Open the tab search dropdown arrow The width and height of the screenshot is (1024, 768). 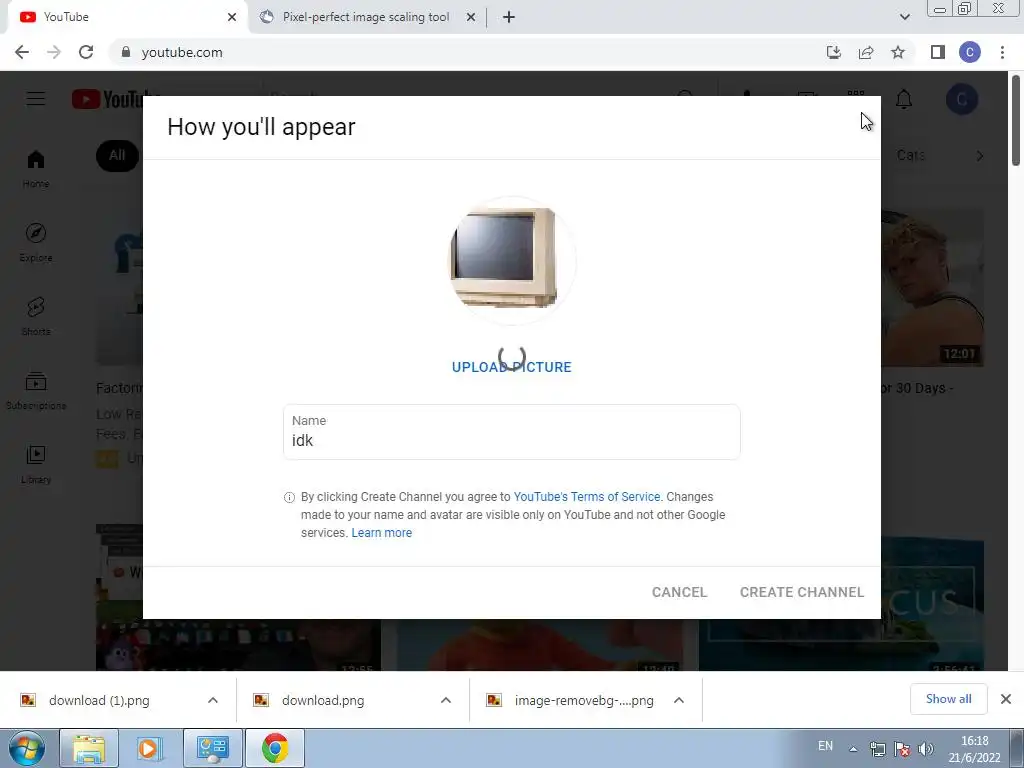point(904,17)
